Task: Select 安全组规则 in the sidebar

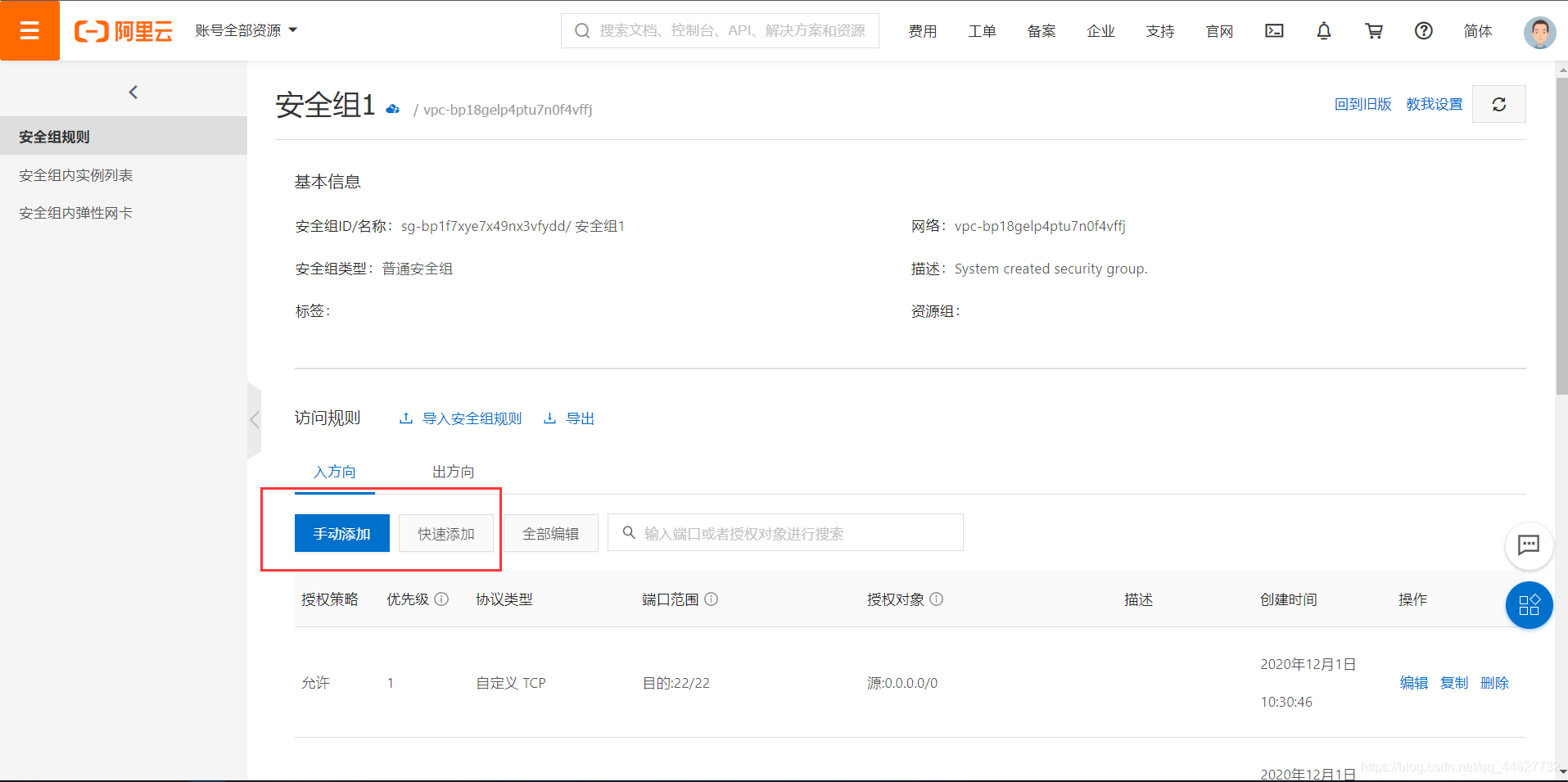Action: coord(124,136)
